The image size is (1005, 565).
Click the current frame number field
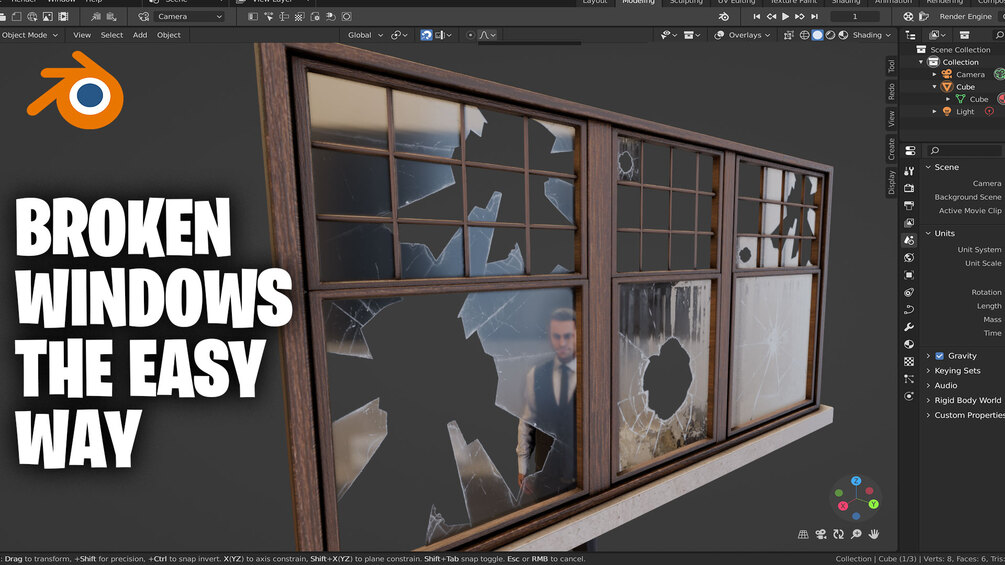tap(854, 17)
